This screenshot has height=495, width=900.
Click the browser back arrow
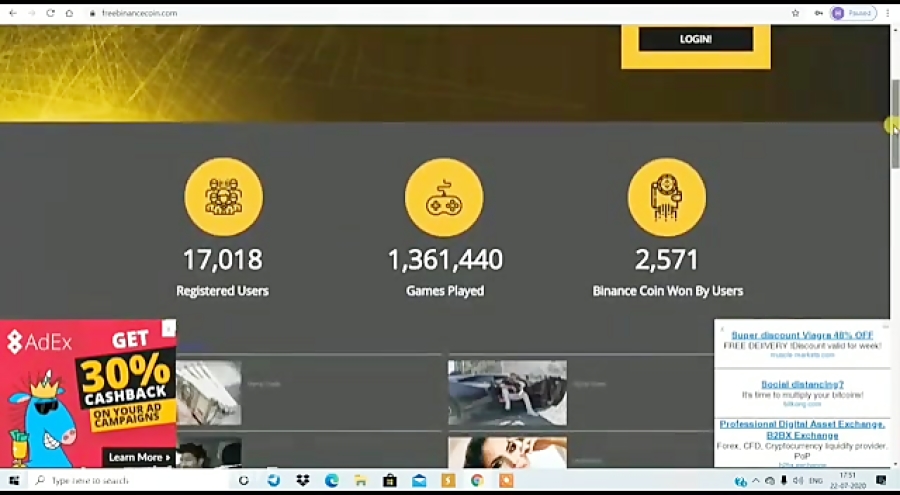coord(13,13)
